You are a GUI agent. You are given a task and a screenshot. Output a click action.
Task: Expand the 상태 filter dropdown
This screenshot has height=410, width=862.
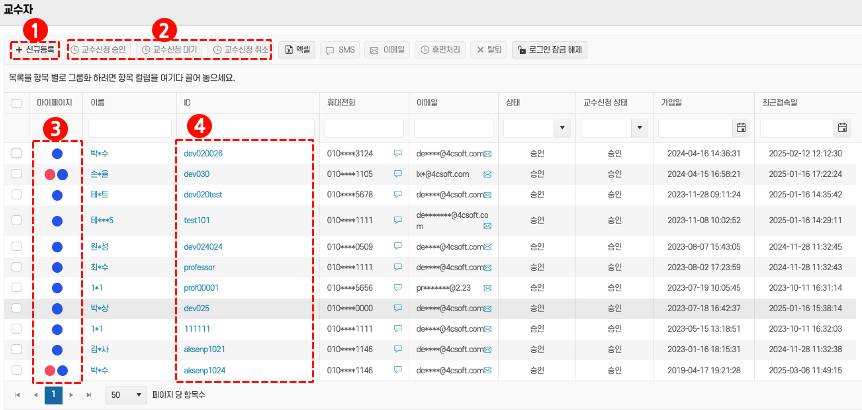pos(561,128)
